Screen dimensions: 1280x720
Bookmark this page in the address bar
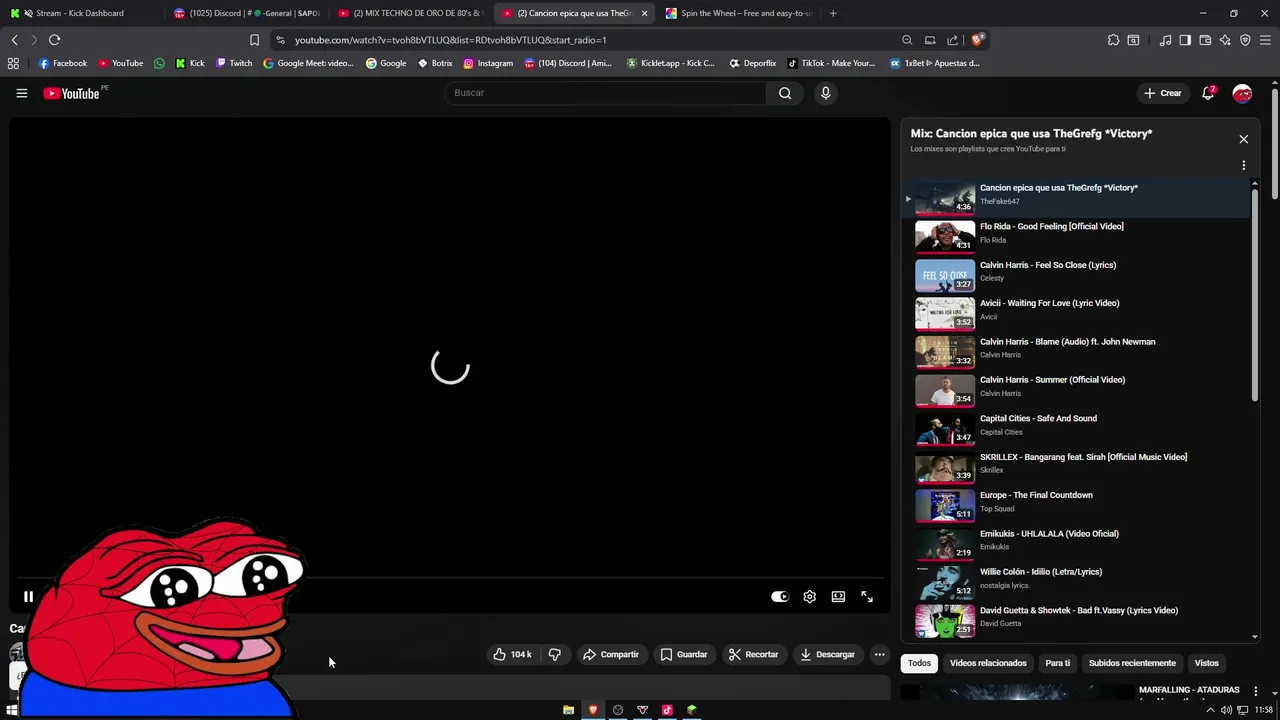254,40
